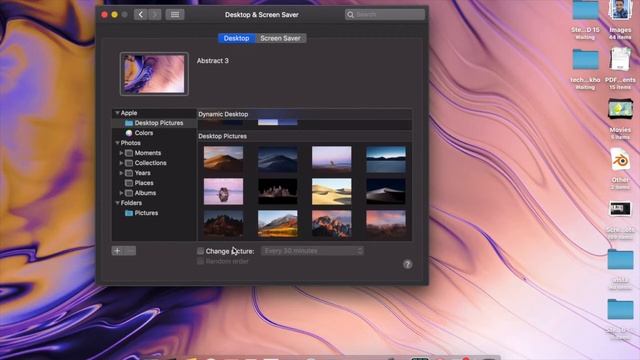Viewport: 640px width, 360px height.
Task: Expand the Moments disclosure triangle
Action: click(121, 153)
